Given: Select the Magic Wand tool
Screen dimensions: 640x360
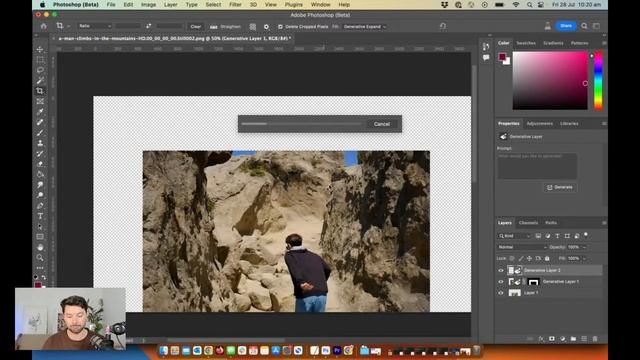Looking at the screenshot, I should coord(40,80).
